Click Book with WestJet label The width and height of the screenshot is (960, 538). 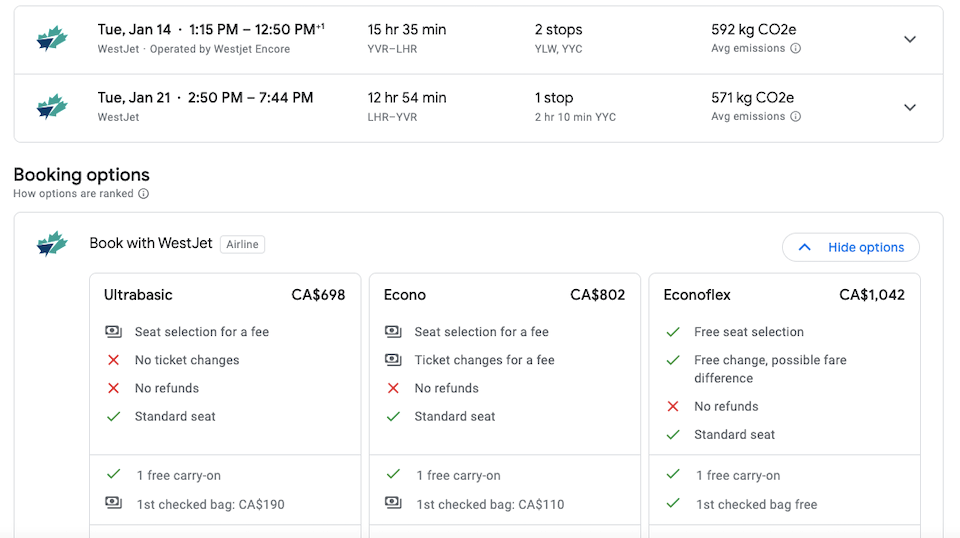point(151,243)
